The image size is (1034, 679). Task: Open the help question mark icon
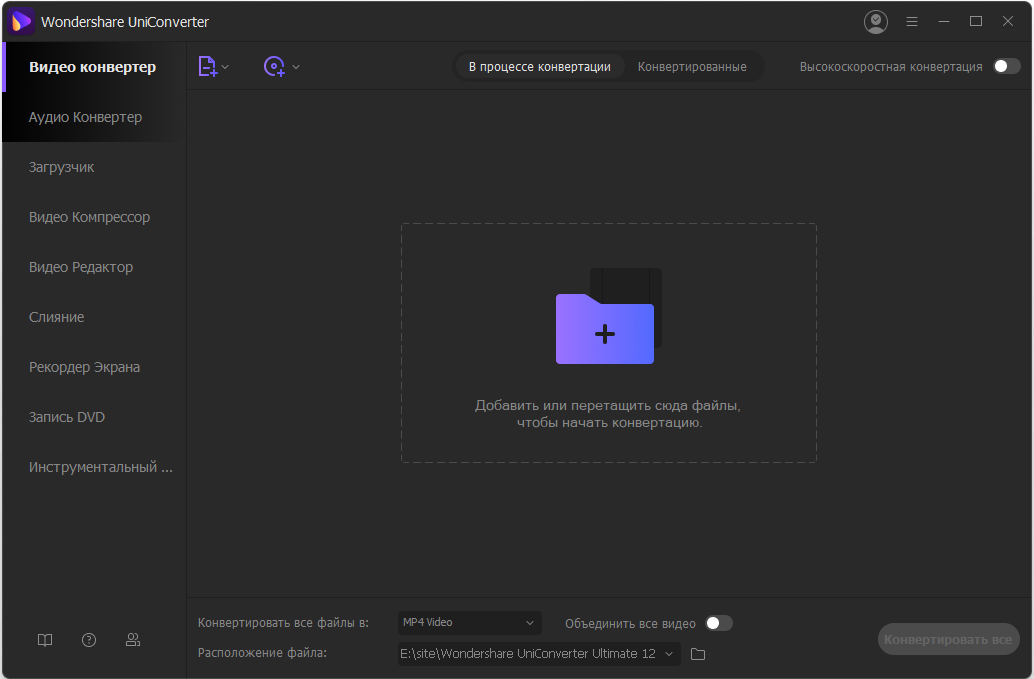[89, 640]
